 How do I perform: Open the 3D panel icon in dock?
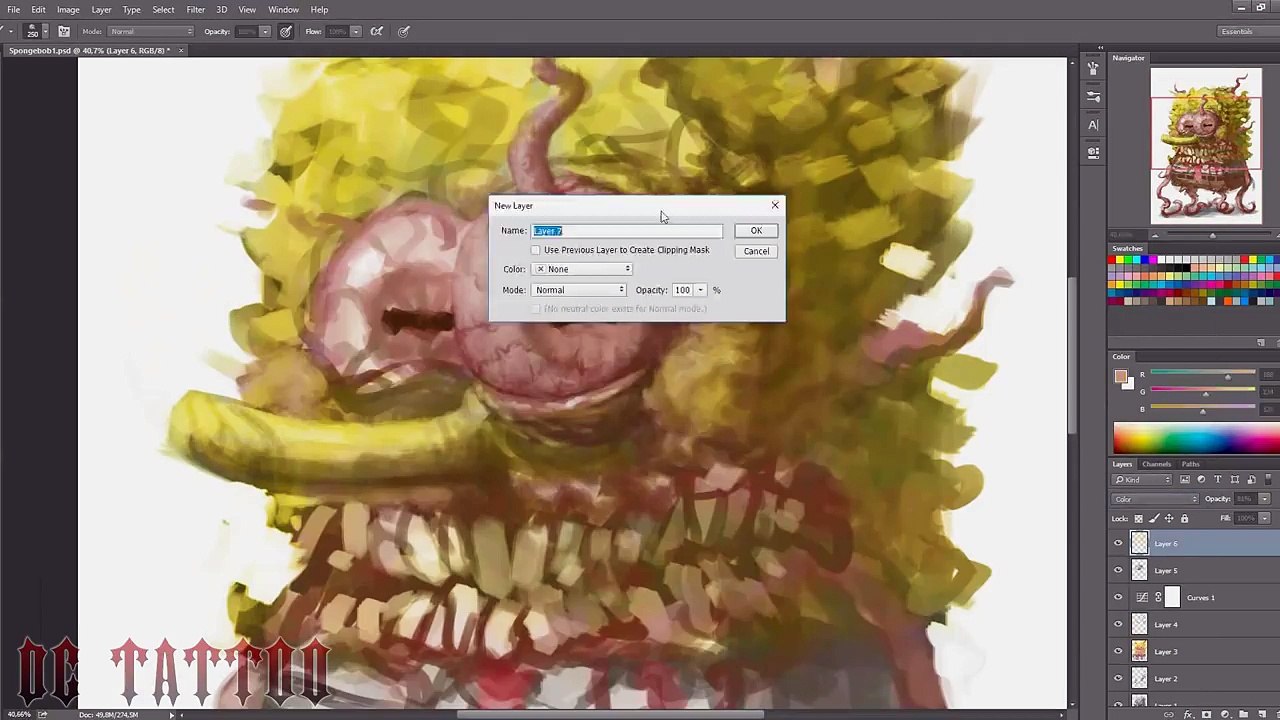(1093, 152)
